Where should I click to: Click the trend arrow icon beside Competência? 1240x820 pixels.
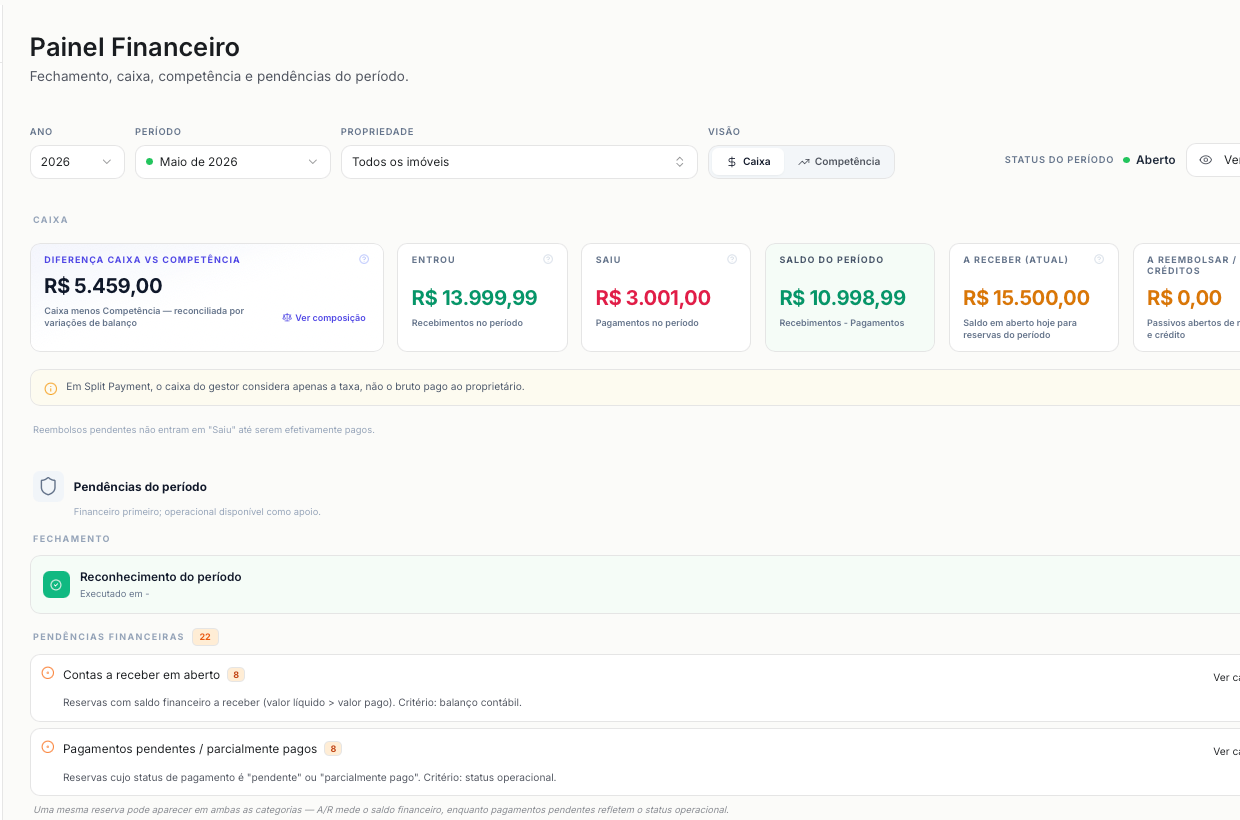click(804, 162)
